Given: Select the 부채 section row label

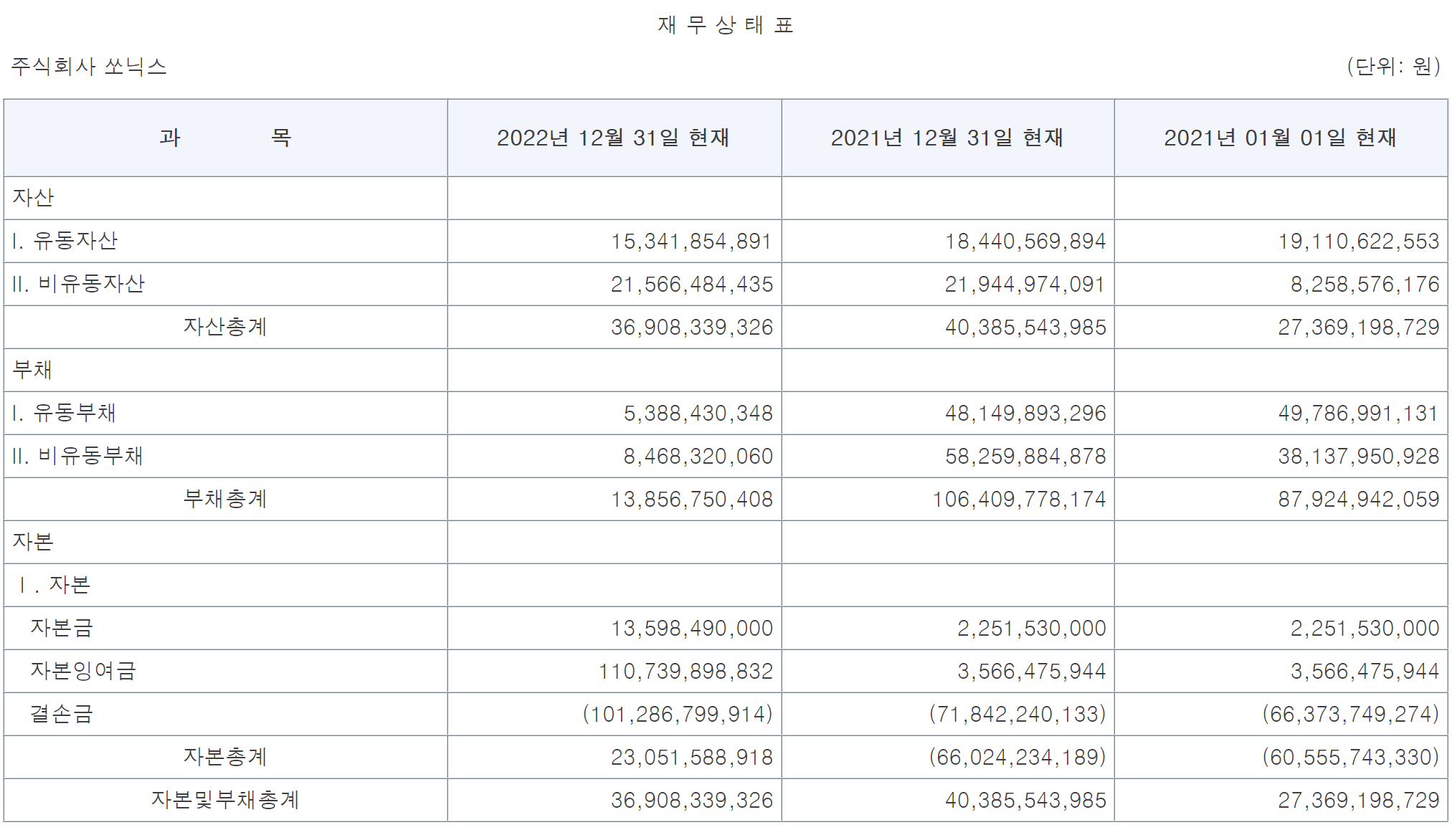Looking at the screenshot, I should tap(33, 370).
